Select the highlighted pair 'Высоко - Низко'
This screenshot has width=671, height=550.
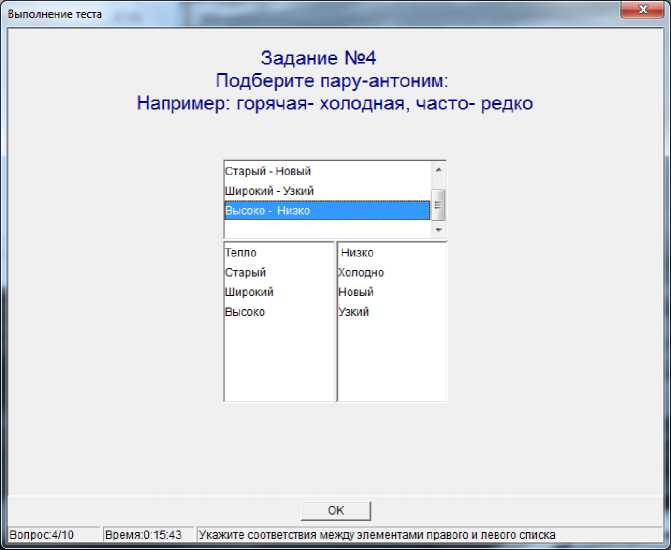pyautogui.click(x=327, y=211)
